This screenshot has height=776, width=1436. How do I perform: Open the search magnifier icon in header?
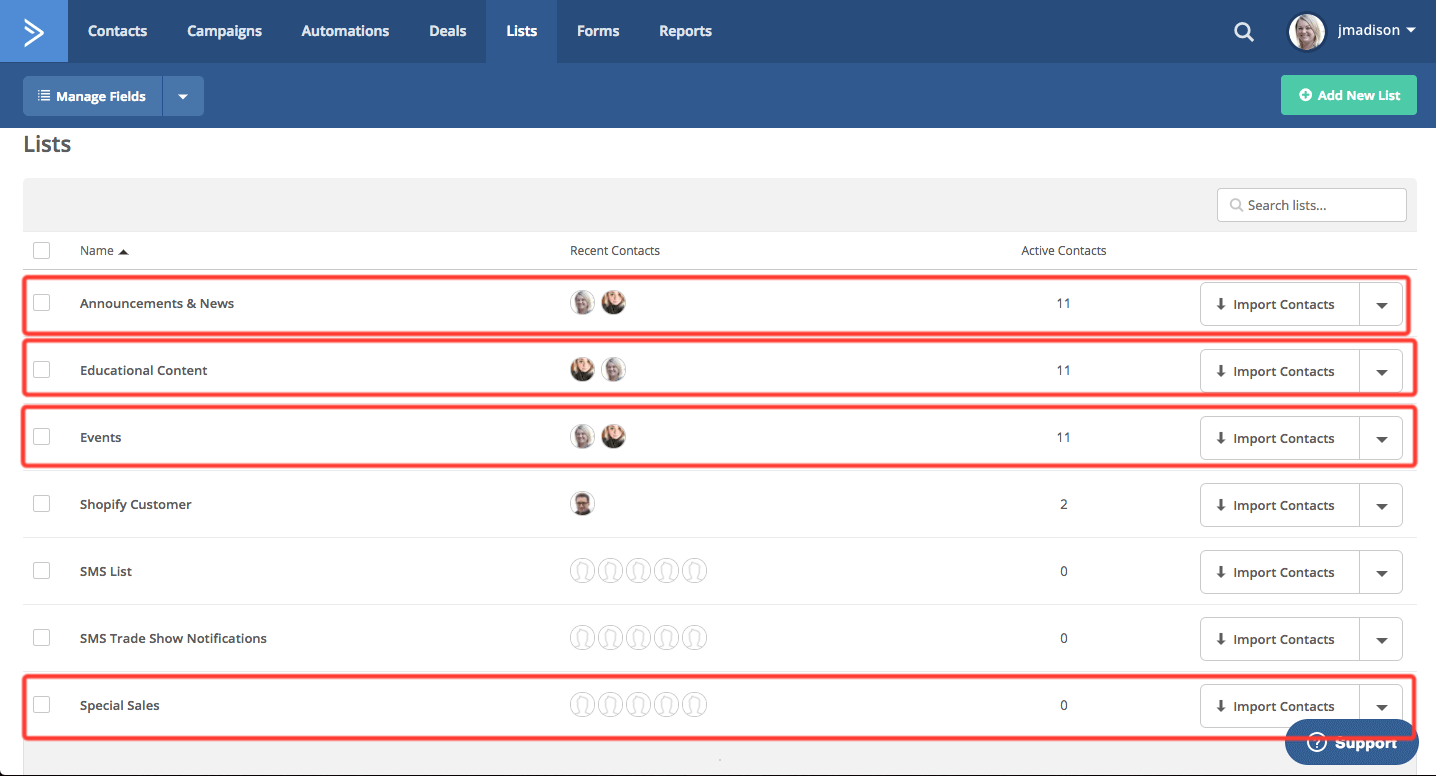(1243, 32)
